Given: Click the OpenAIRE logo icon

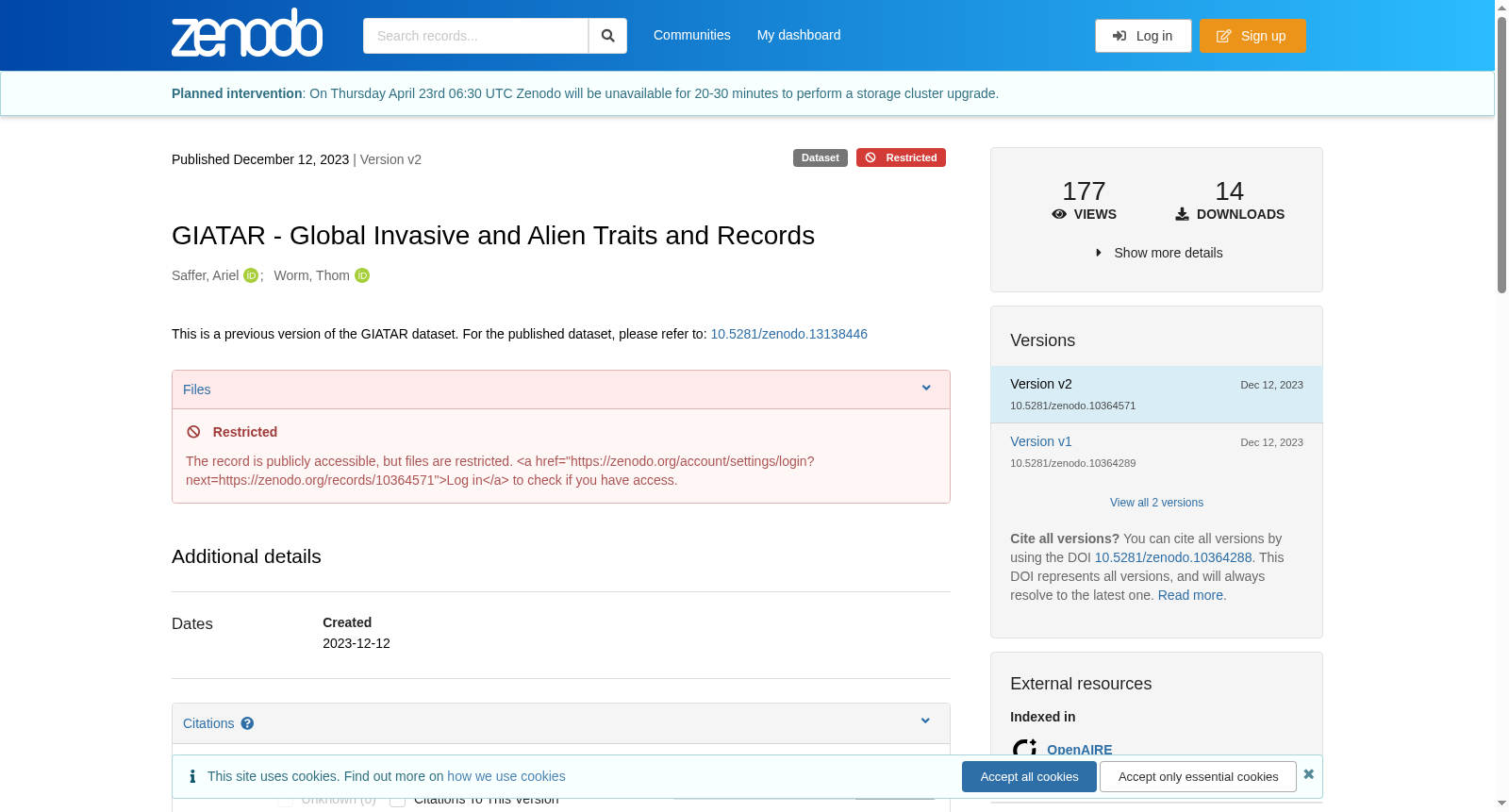Looking at the screenshot, I should pos(1024,749).
